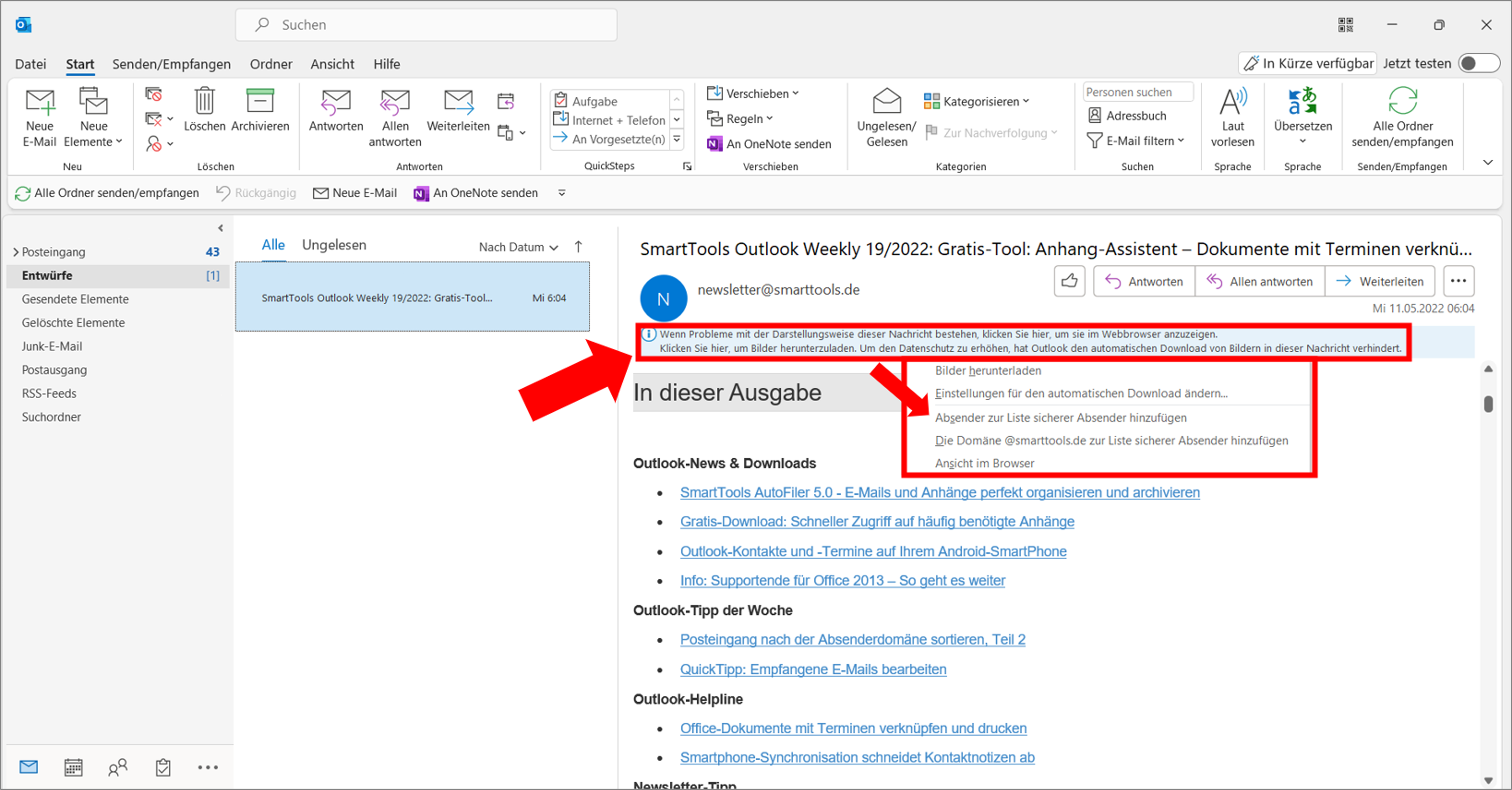This screenshot has height=790, width=1512.
Task: Open the Calendar view icon
Action: click(73, 766)
